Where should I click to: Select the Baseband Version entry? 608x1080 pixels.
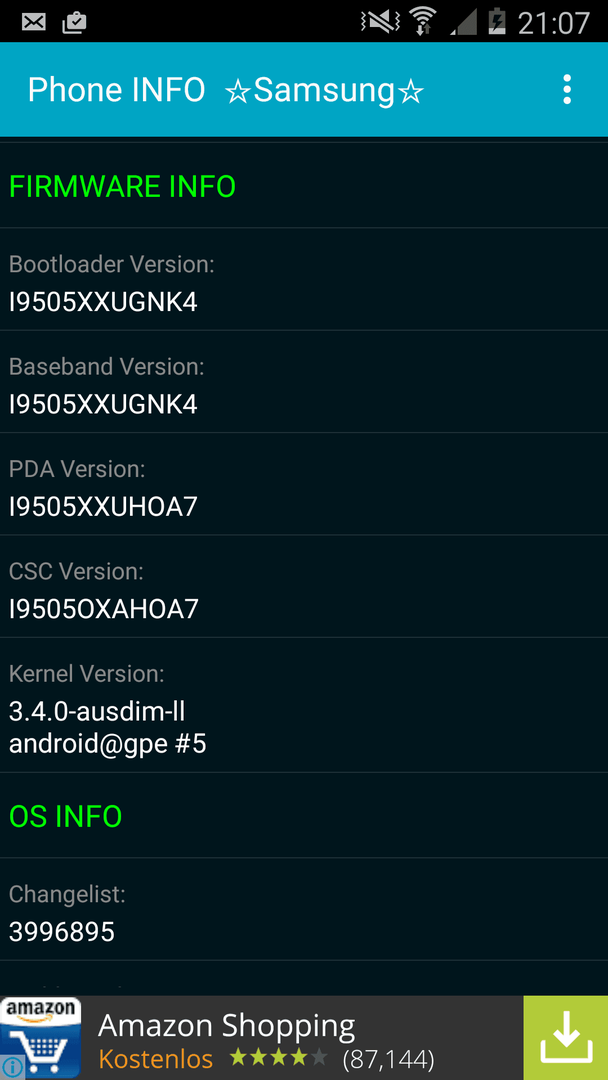(x=304, y=382)
